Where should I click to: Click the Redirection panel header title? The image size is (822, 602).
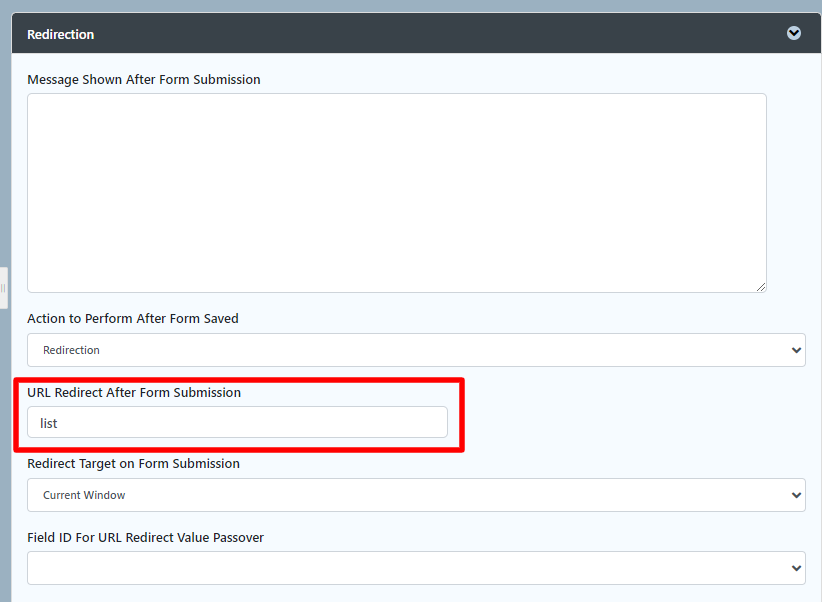click(61, 34)
